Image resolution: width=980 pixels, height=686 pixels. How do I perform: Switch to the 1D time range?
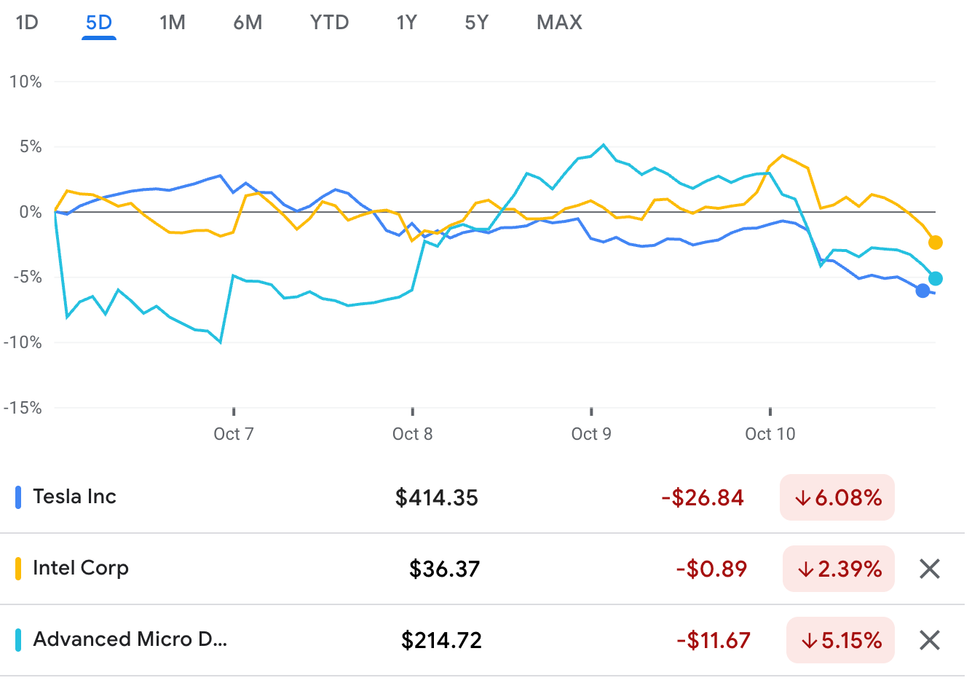pyautogui.click(x=27, y=22)
